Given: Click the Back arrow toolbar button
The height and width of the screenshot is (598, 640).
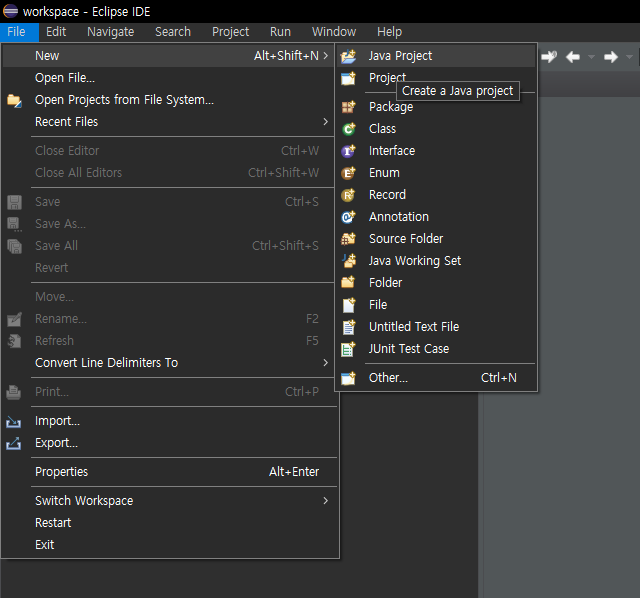Looking at the screenshot, I should pyautogui.click(x=573, y=57).
